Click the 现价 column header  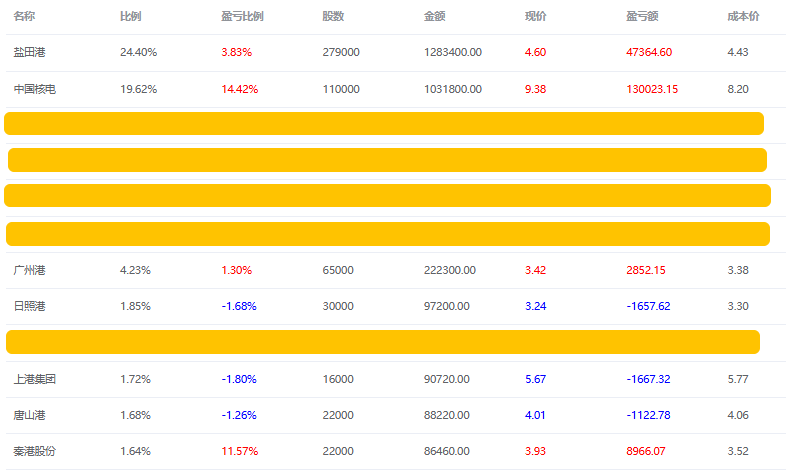[x=535, y=16]
